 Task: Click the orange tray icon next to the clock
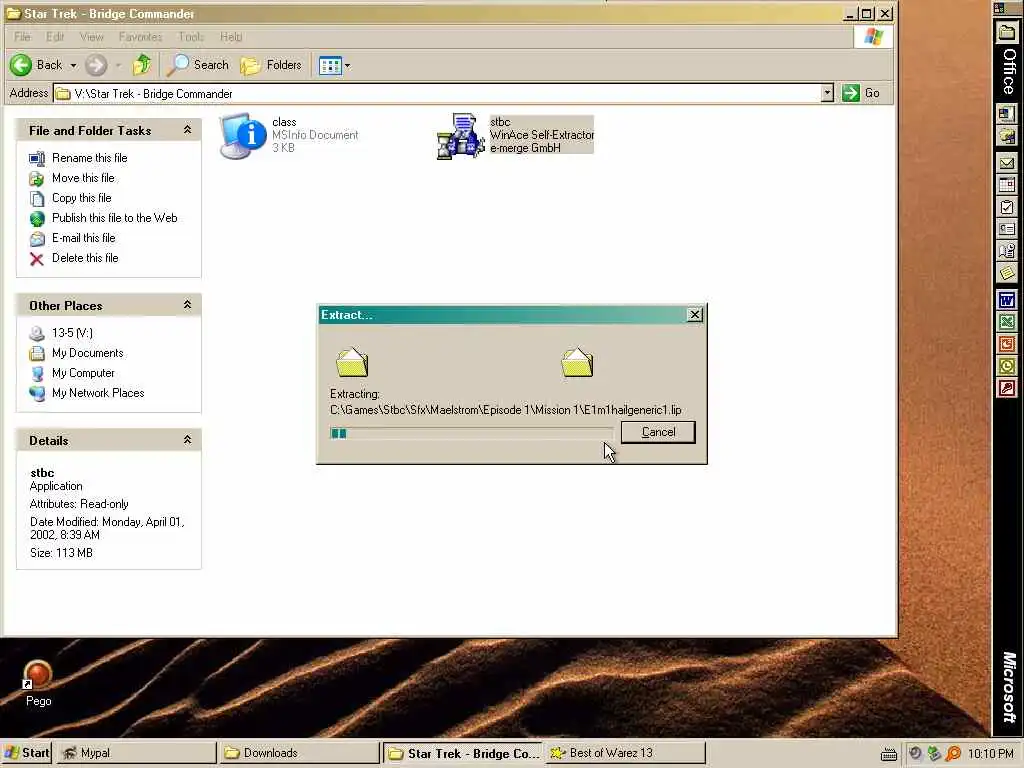(953, 754)
